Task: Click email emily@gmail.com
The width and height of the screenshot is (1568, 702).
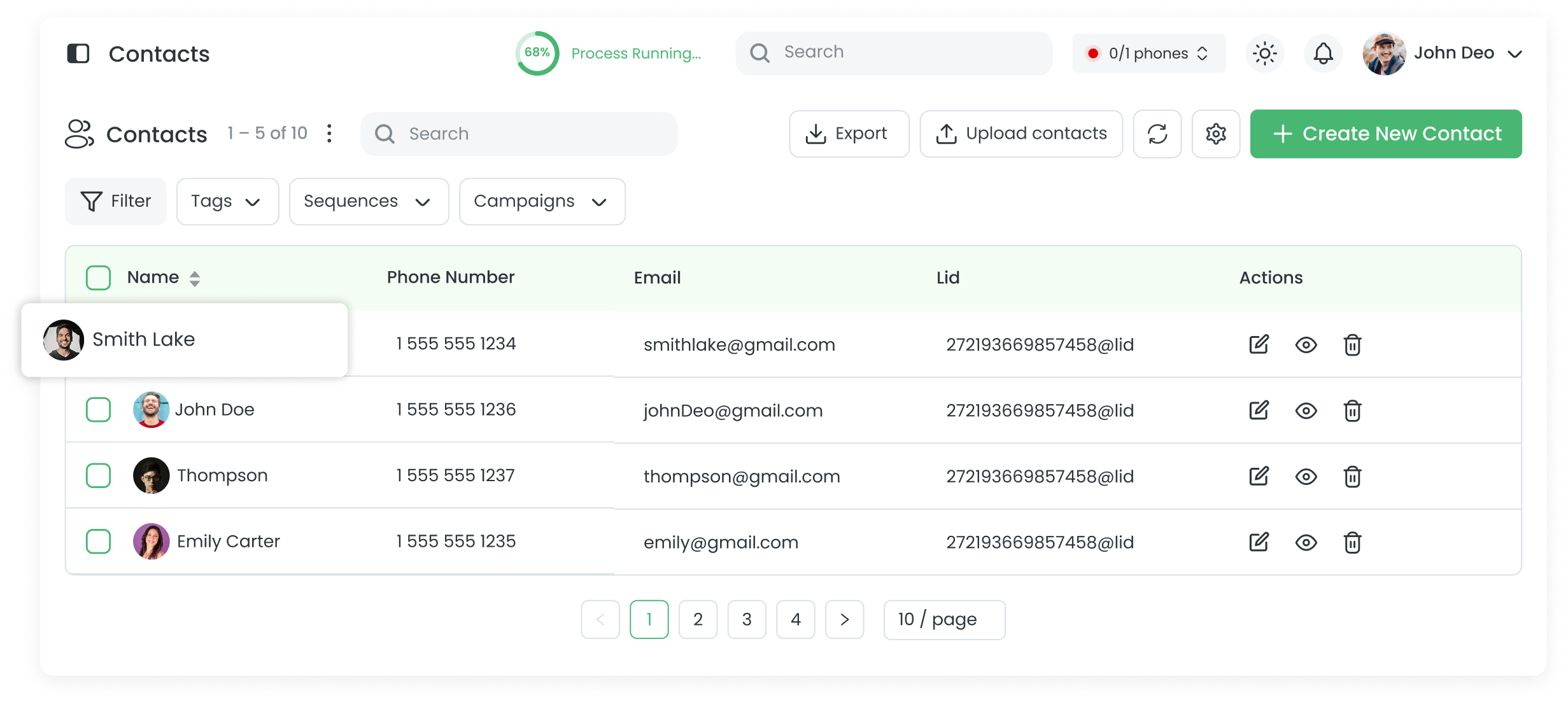Action: pos(721,542)
